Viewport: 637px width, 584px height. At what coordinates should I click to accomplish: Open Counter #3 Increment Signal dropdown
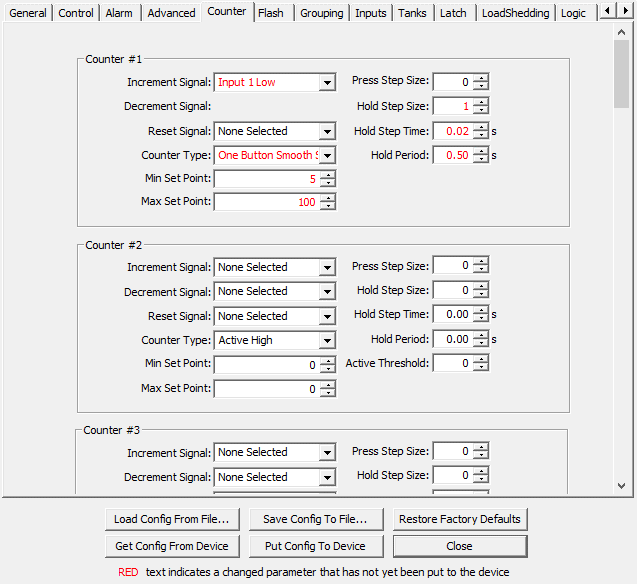point(327,453)
